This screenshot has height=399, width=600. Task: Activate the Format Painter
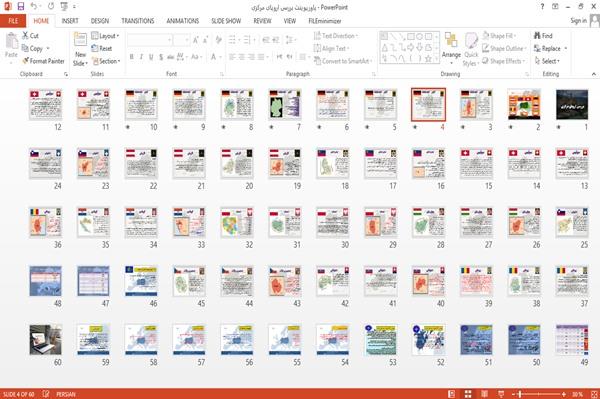(x=44, y=61)
